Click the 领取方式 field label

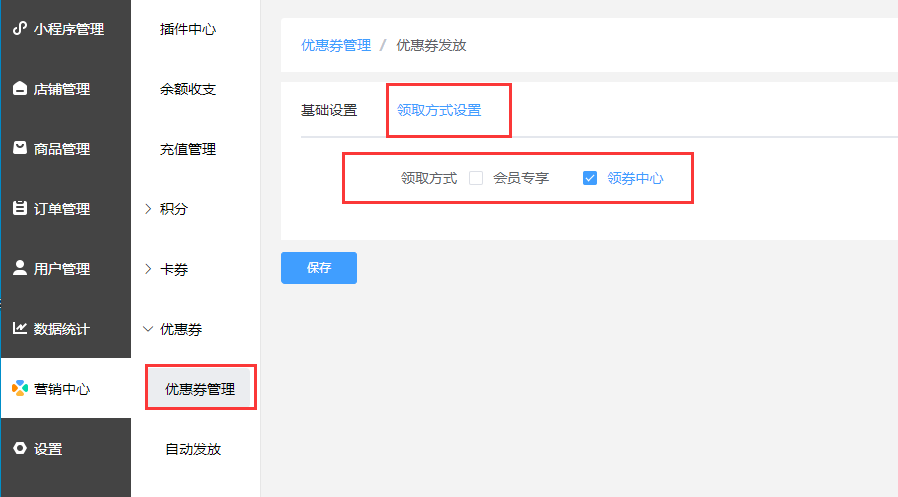(x=429, y=178)
